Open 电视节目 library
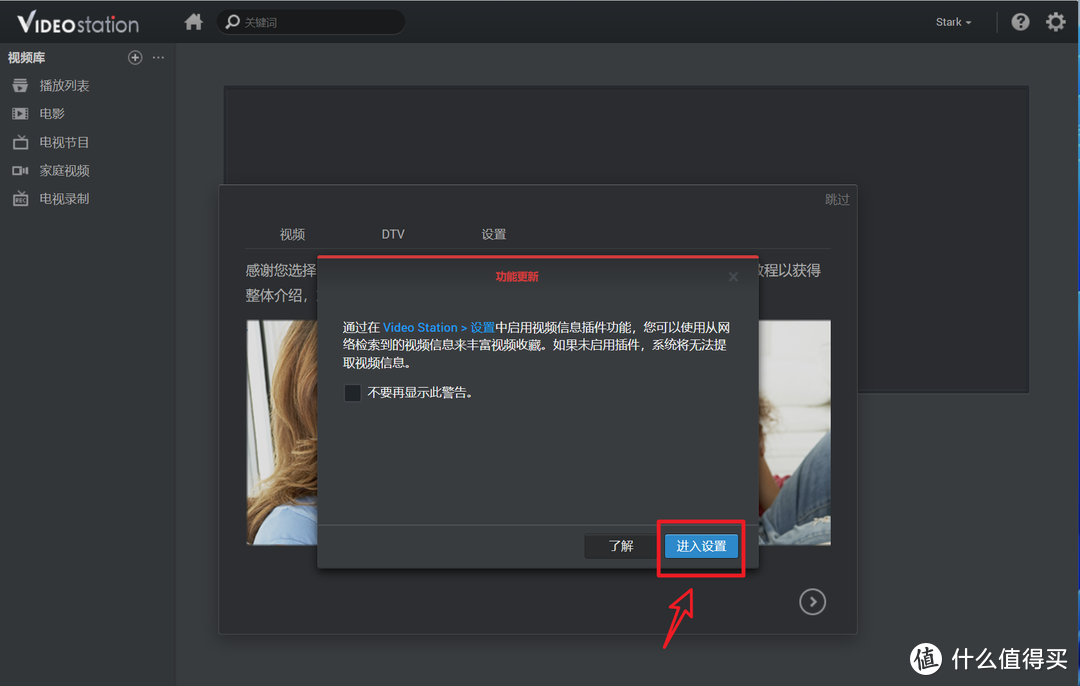The width and height of the screenshot is (1080, 686). pyautogui.click(x=64, y=143)
